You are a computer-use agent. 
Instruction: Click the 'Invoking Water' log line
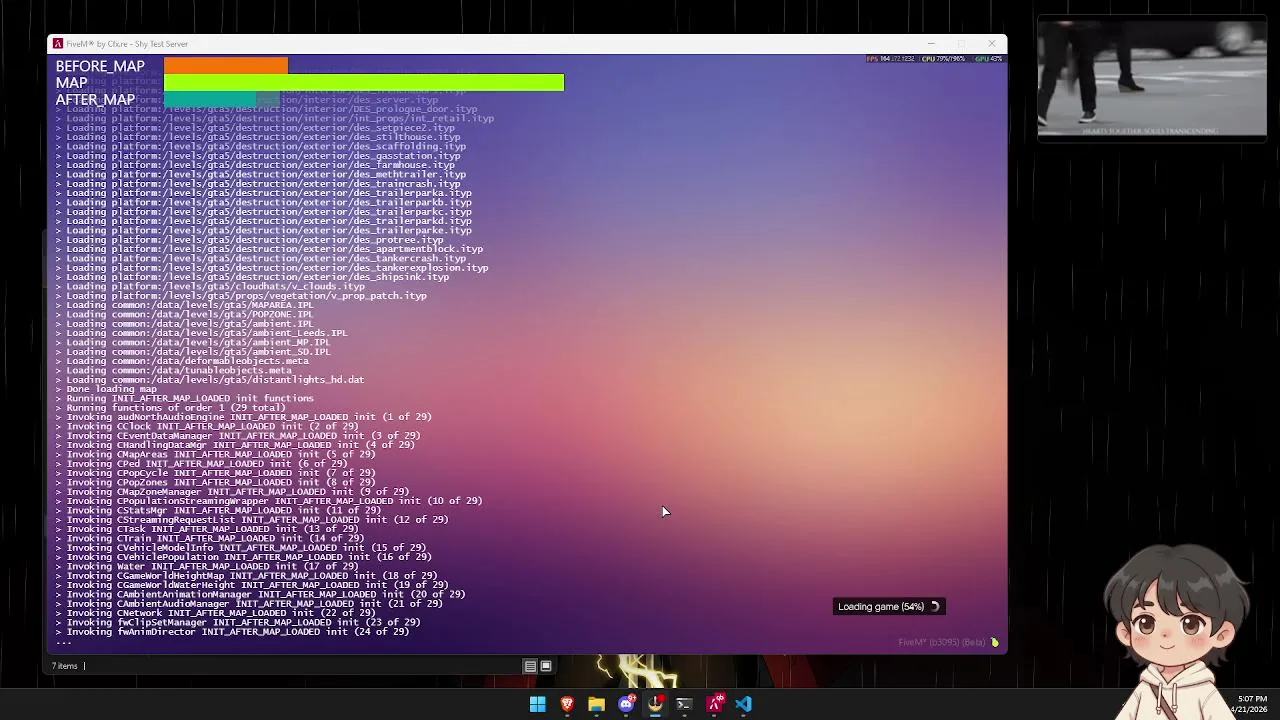pos(207,566)
